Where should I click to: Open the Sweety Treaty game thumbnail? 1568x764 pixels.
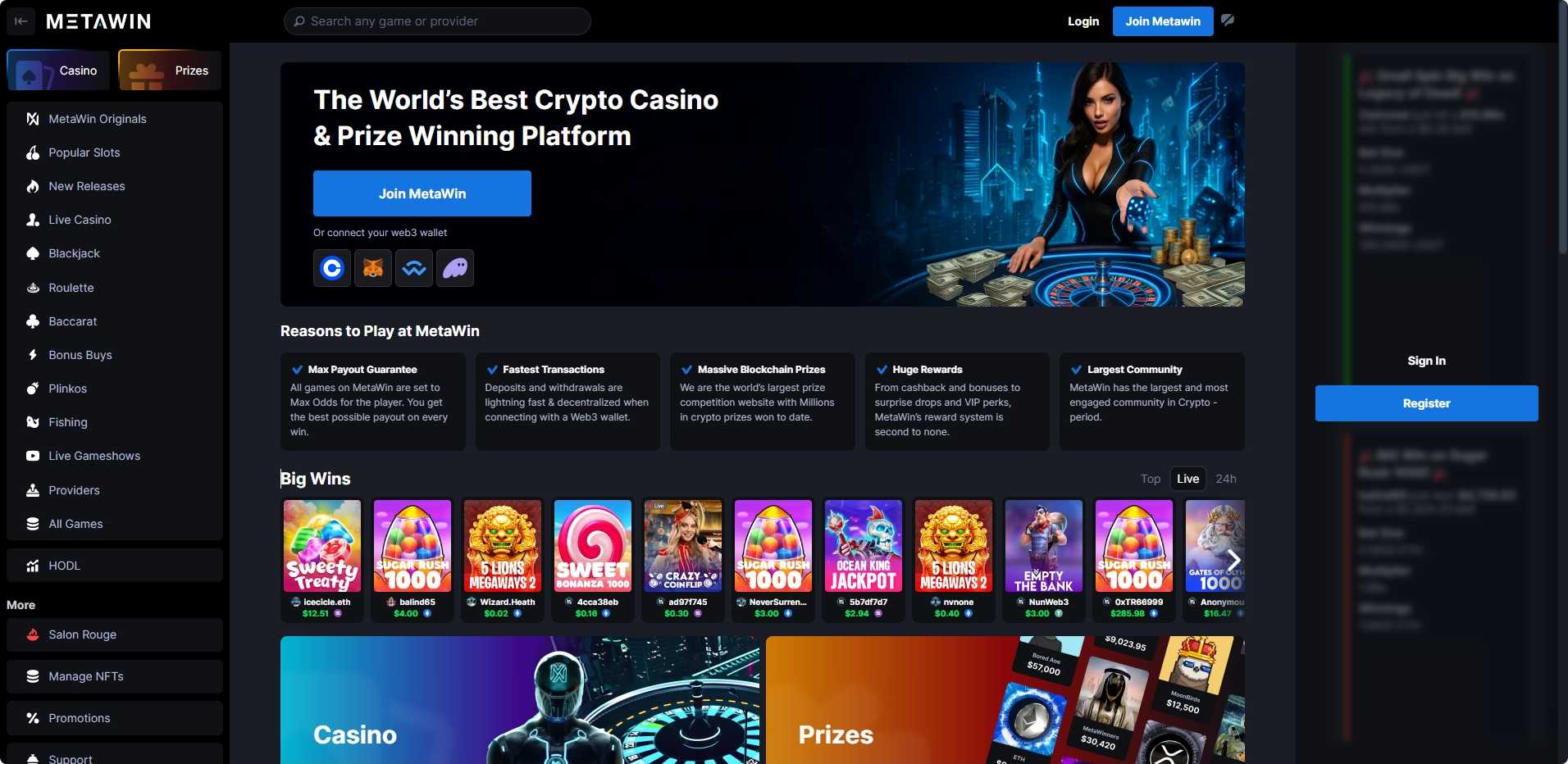point(322,546)
